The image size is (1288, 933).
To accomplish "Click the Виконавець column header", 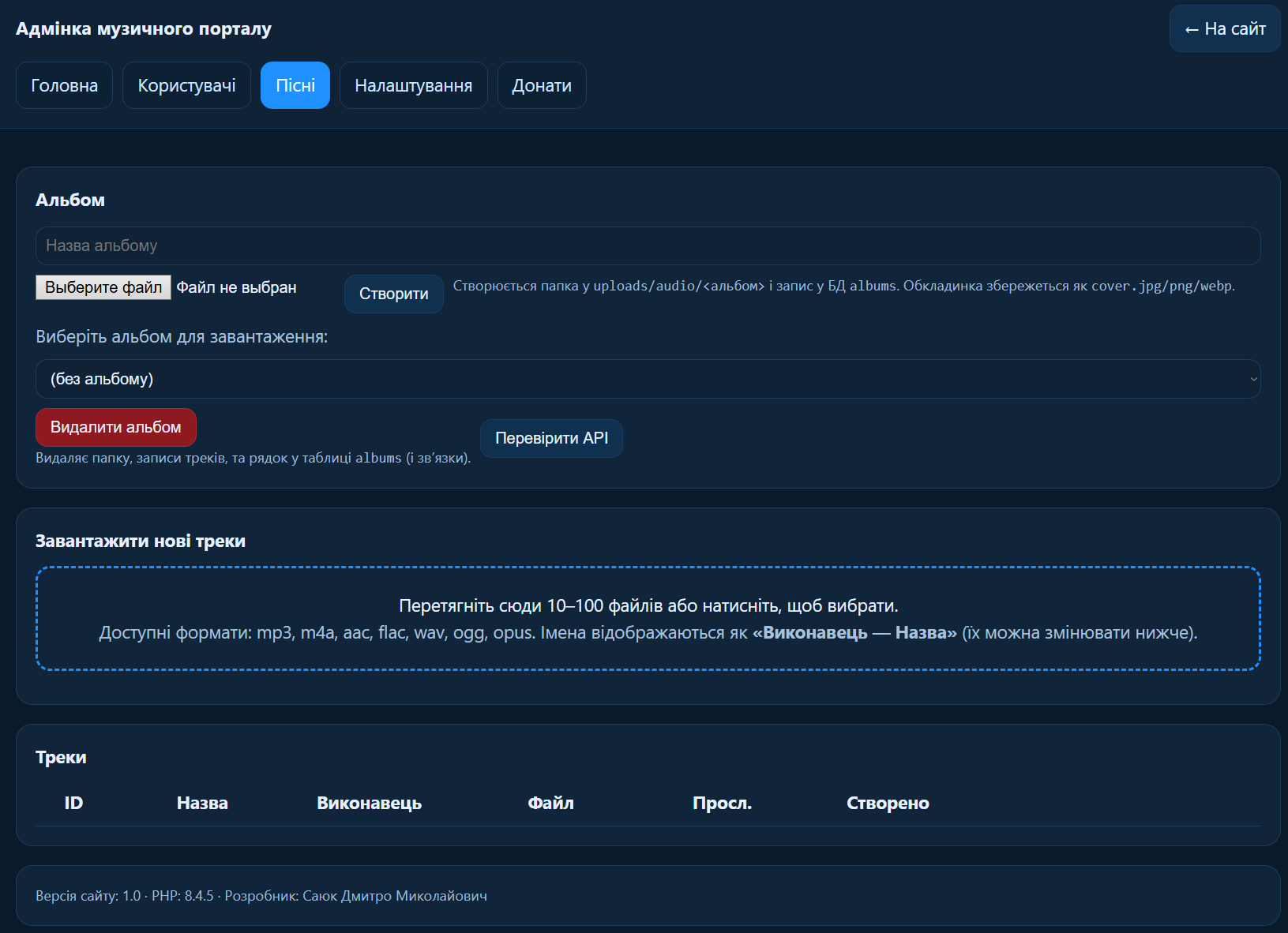I will click(x=369, y=803).
